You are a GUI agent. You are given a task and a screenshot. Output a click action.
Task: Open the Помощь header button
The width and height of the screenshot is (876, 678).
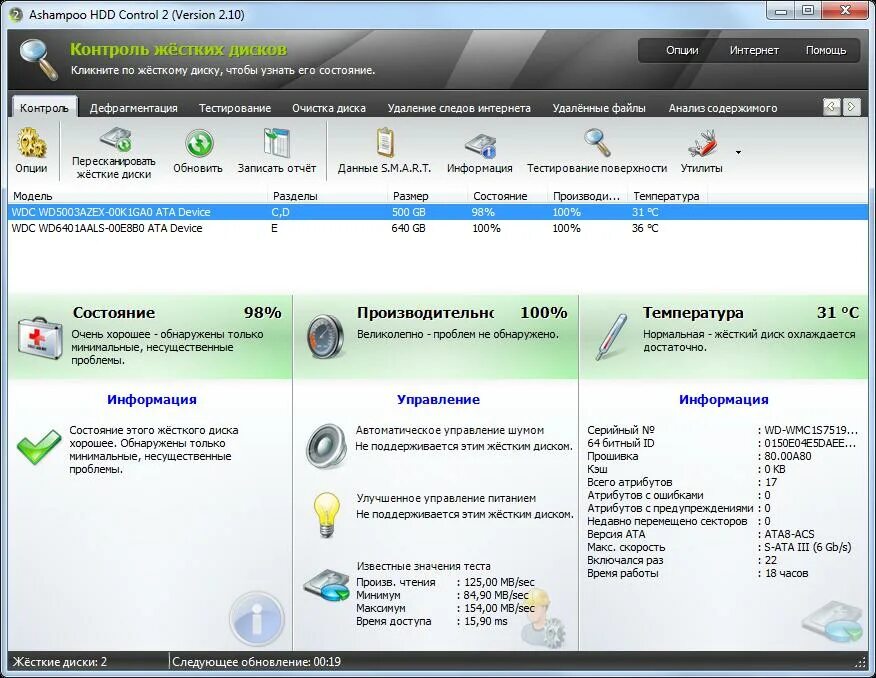(x=826, y=50)
